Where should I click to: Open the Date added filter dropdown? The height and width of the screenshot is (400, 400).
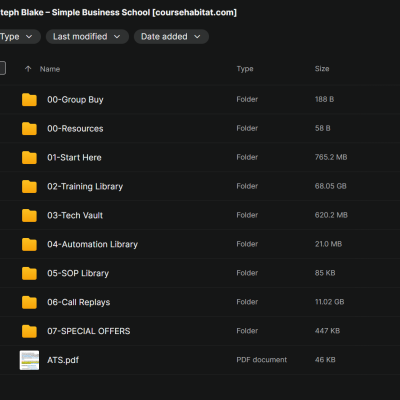click(x=171, y=37)
